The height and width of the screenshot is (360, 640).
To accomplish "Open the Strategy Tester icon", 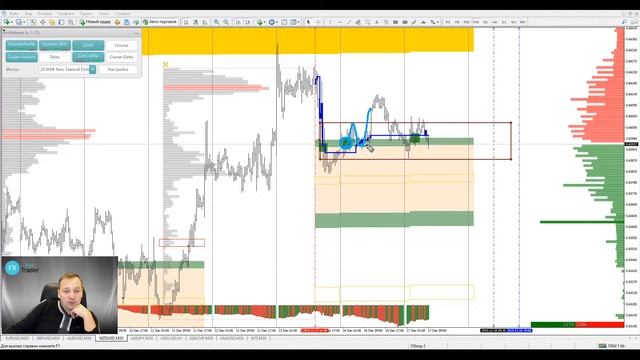I will (71, 22).
